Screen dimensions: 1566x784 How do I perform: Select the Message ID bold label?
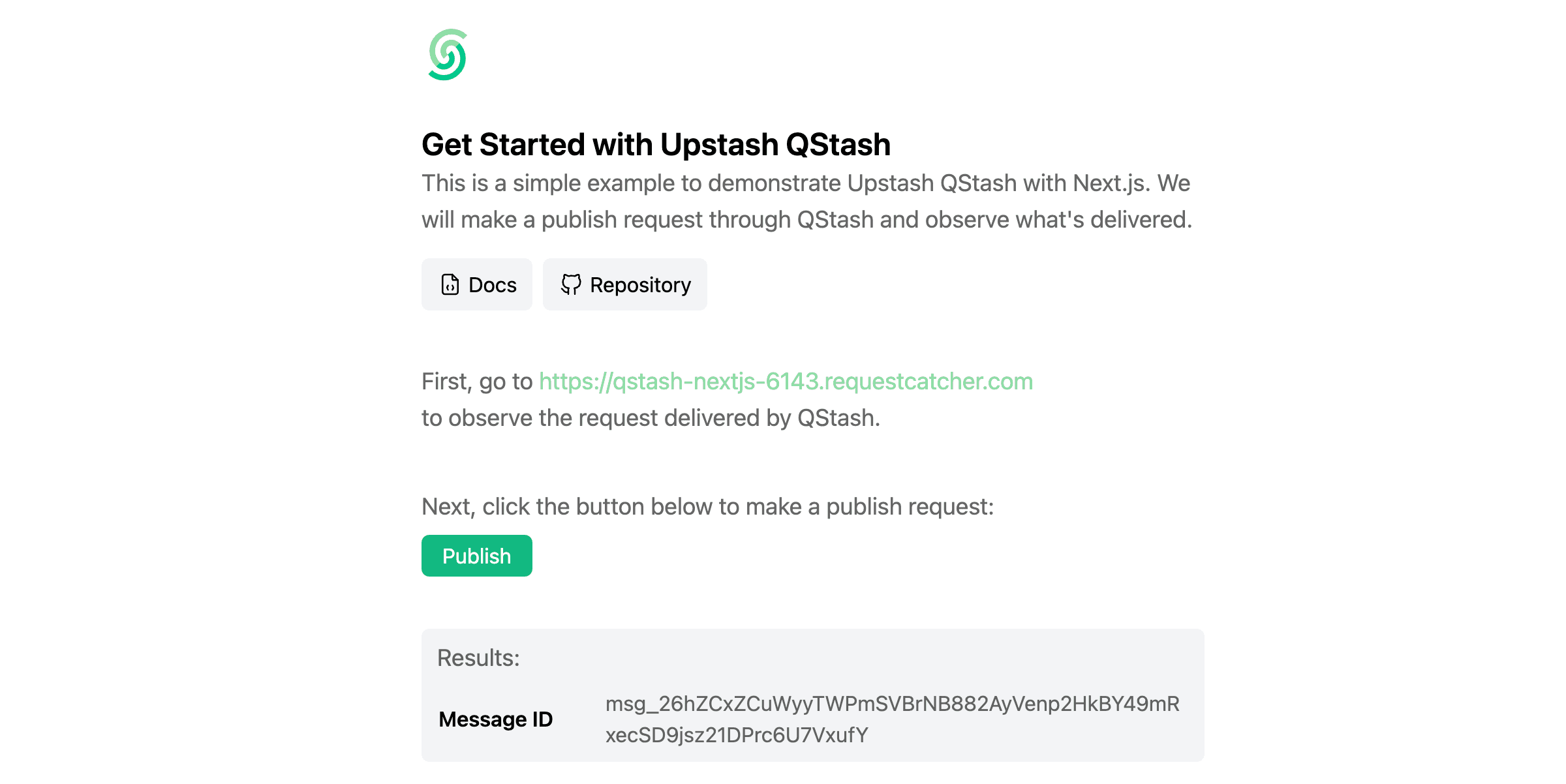point(496,720)
